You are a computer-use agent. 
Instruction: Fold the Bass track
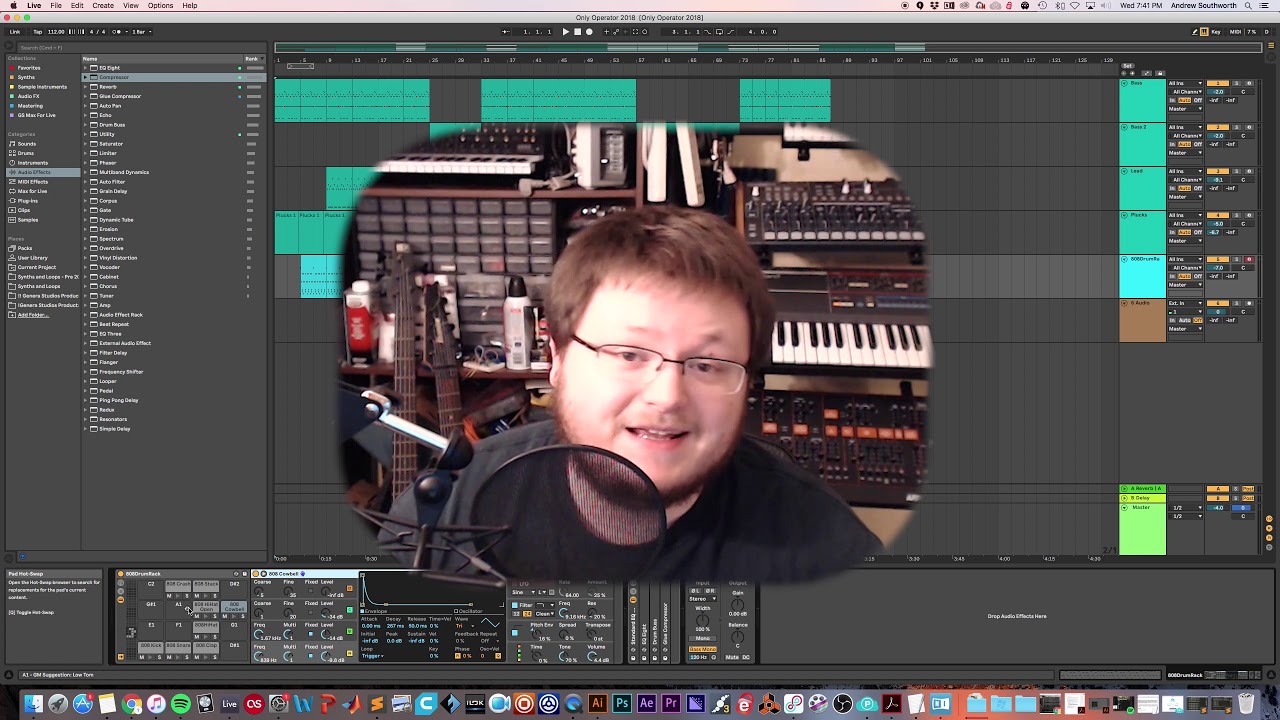tap(1124, 83)
